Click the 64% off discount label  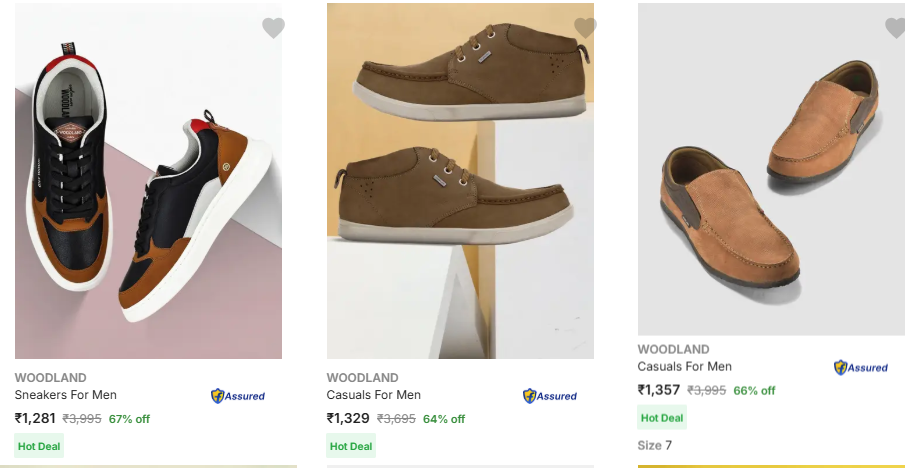tap(444, 419)
